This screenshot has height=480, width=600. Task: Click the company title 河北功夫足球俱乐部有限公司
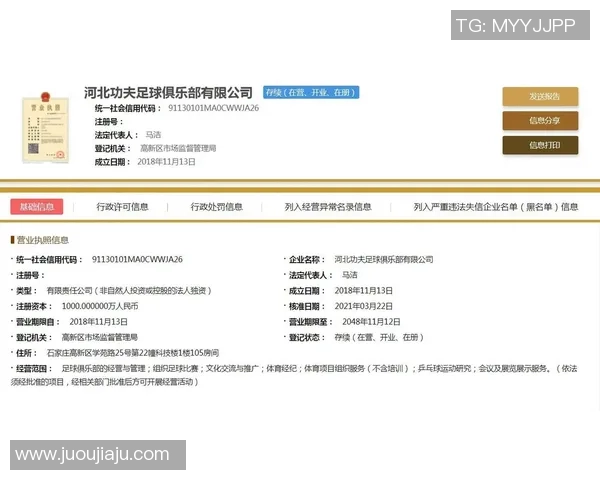(168, 93)
